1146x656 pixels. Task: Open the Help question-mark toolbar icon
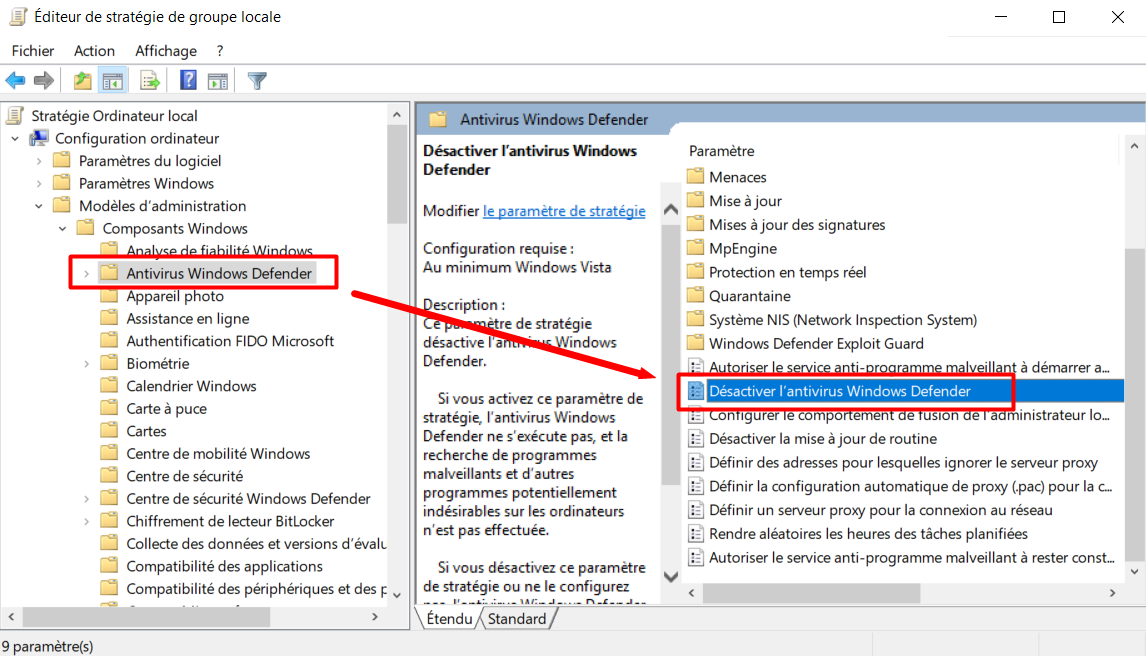tap(188, 80)
